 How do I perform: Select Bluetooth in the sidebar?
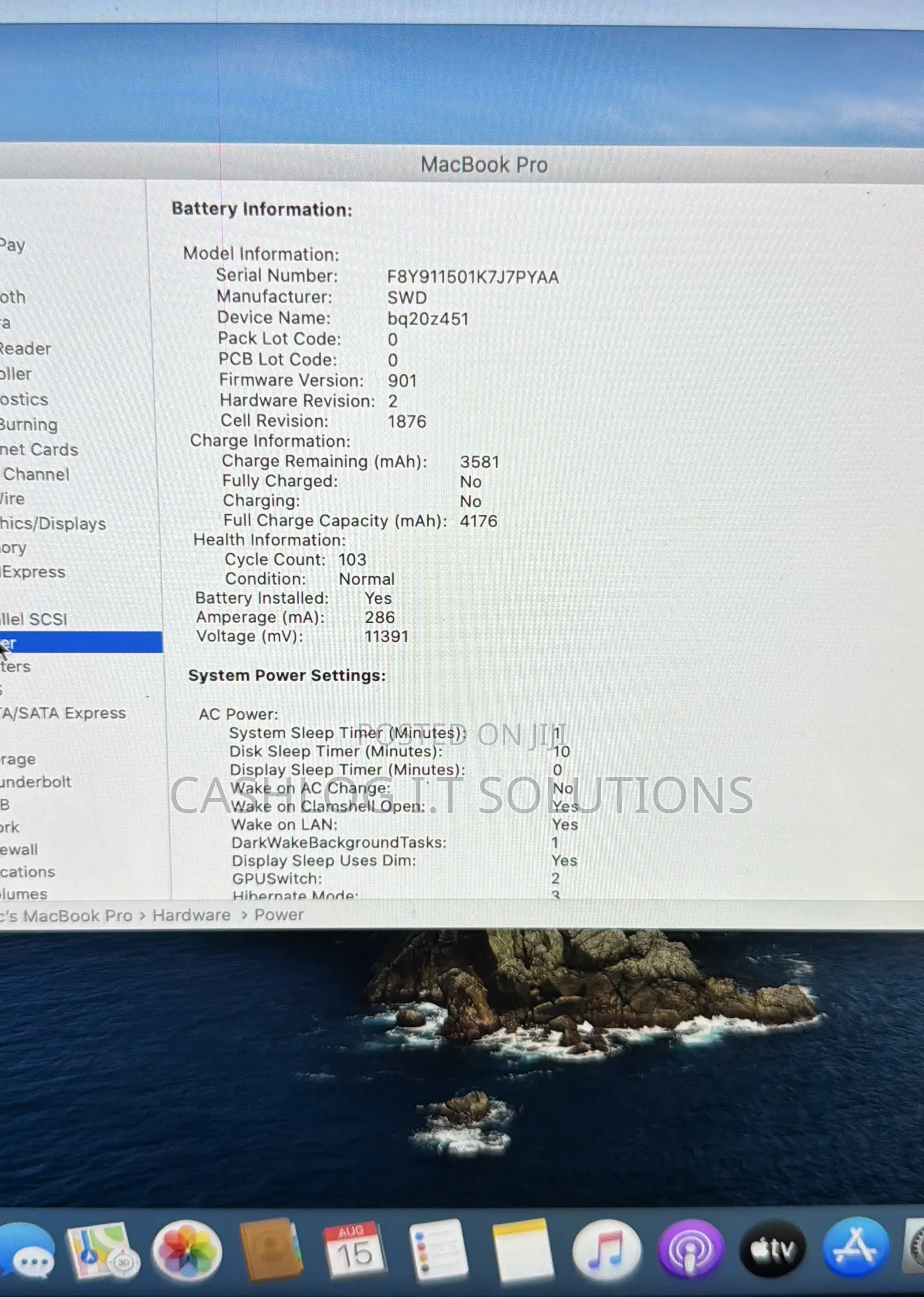pos(13,297)
